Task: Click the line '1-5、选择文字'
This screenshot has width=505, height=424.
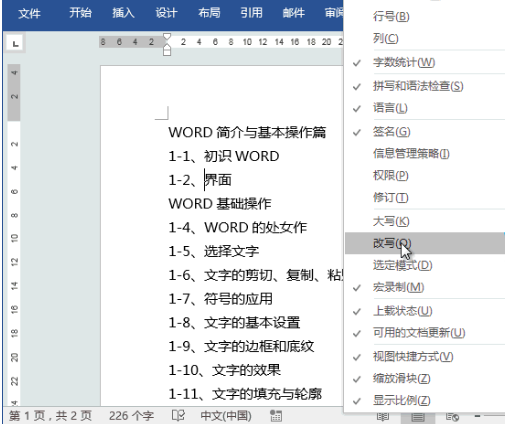Action: [214, 252]
